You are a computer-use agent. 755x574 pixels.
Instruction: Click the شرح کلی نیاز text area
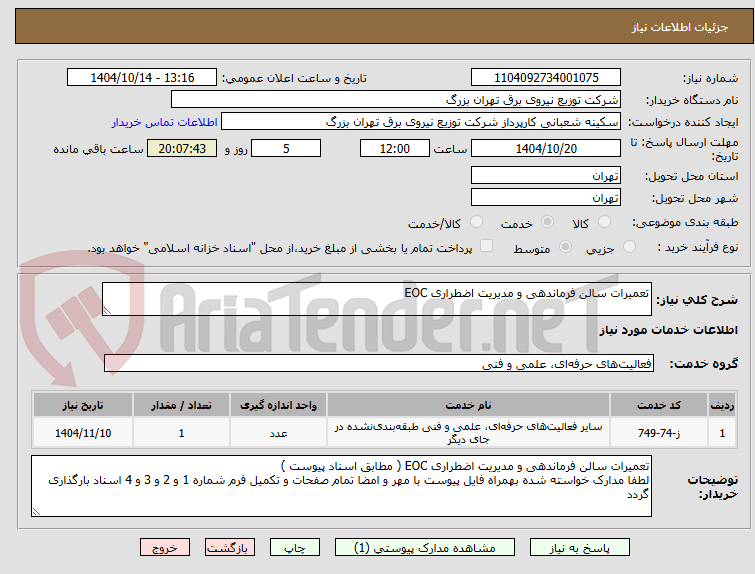[377, 299]
